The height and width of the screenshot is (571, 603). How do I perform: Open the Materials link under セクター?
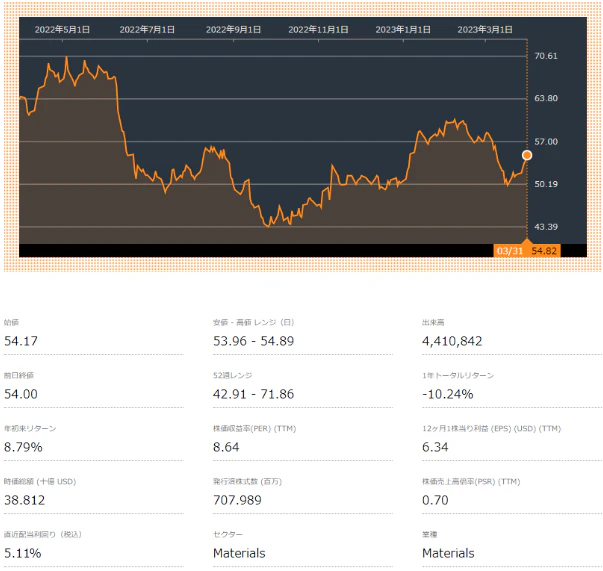pyautogui.click(x=239, y=553)
